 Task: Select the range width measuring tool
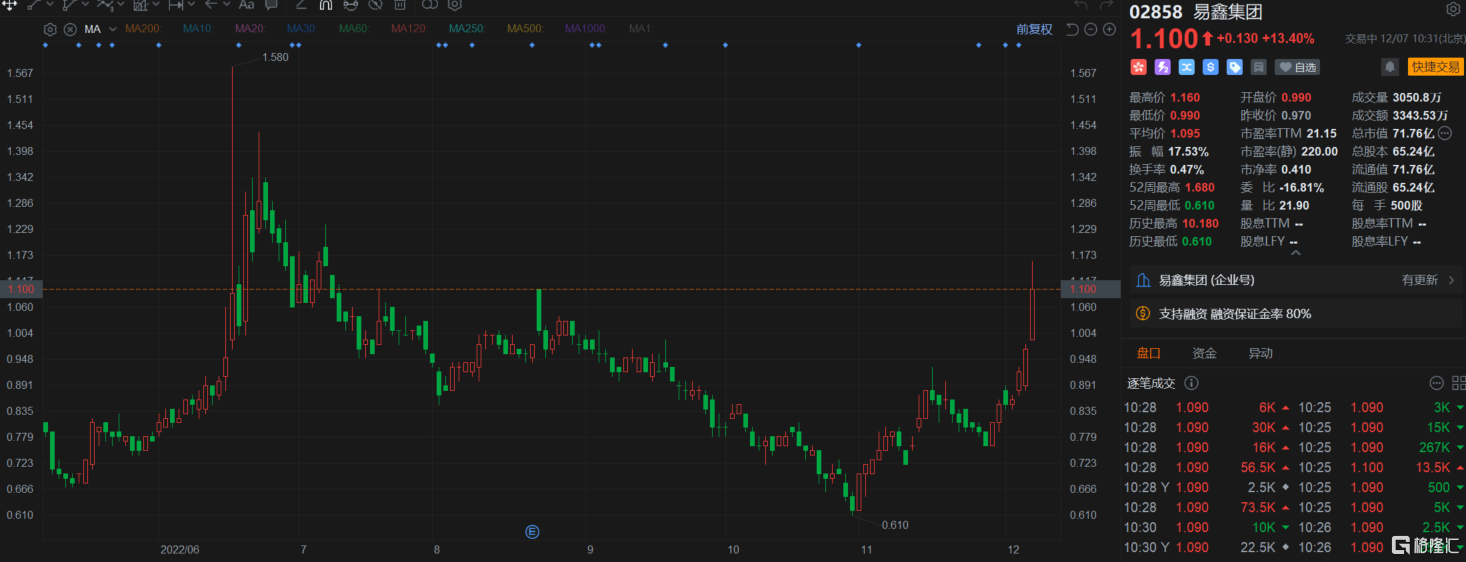coord(176,5)
